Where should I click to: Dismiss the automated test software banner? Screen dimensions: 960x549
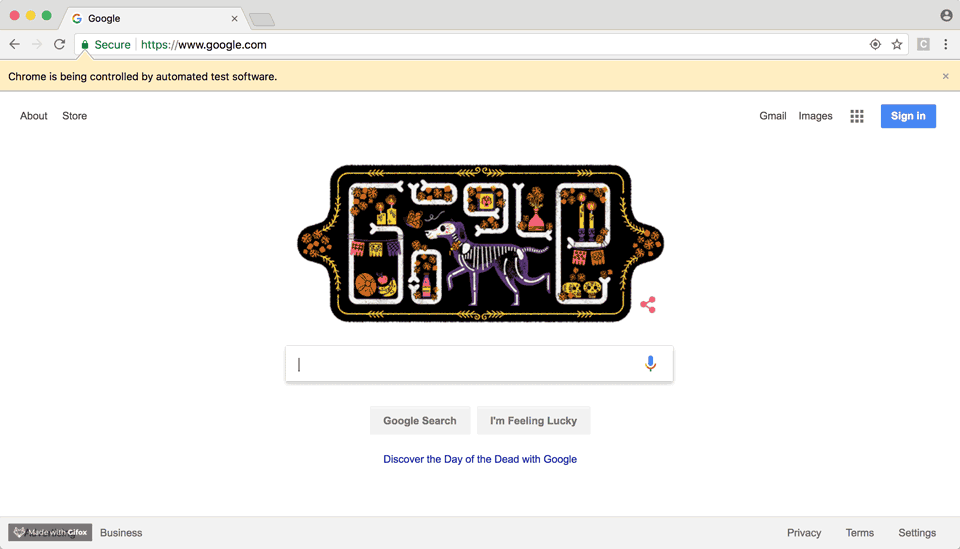pyautogui.click(x=945, y=77)
